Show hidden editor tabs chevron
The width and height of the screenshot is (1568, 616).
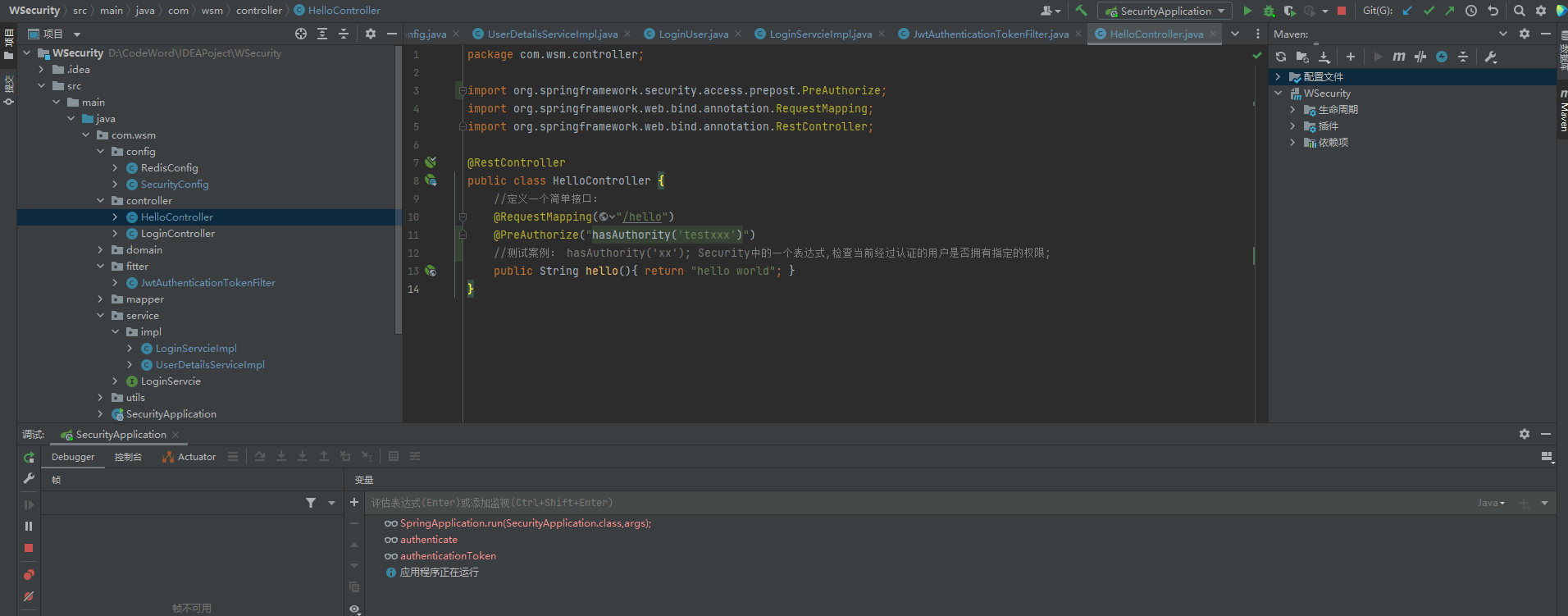(1235, 34)
